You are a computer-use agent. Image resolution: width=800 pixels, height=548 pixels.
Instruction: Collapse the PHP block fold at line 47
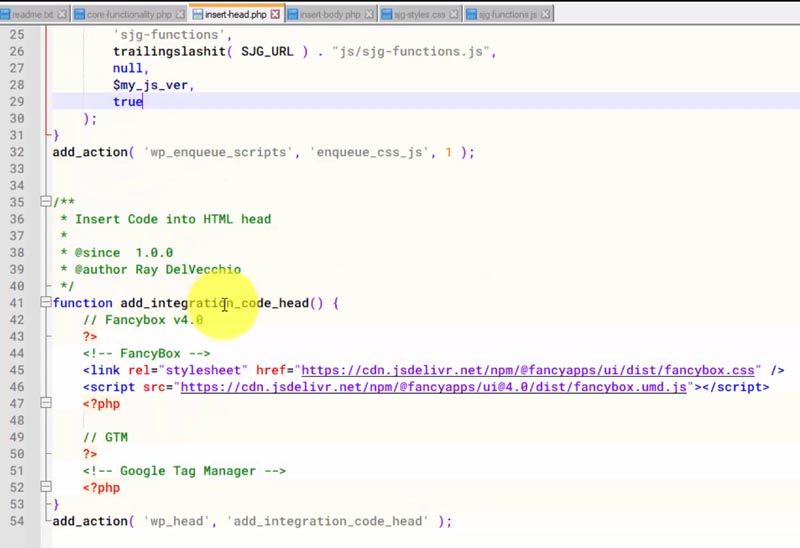coord(46,403)
